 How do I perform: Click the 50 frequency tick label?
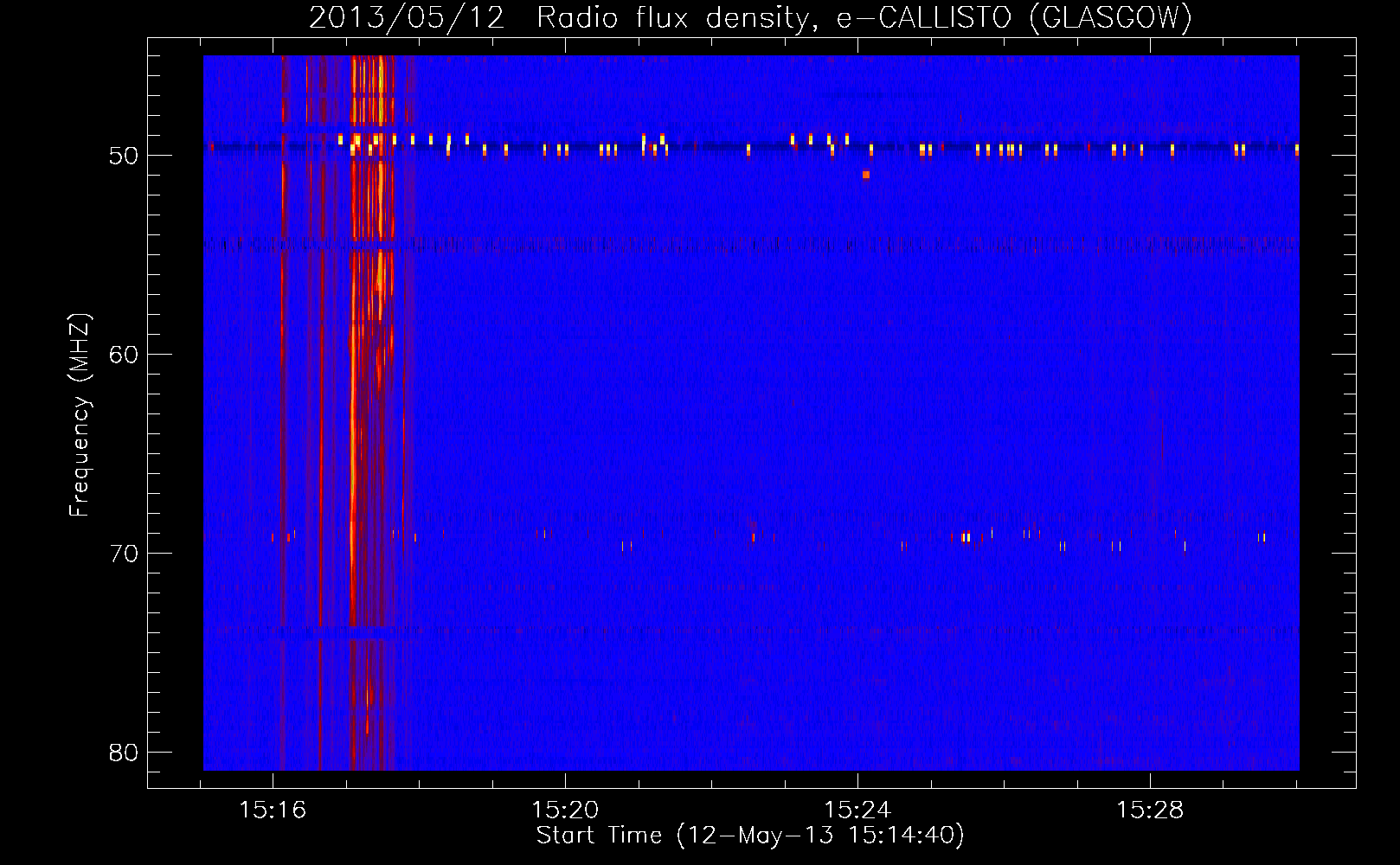coord(124,156)
